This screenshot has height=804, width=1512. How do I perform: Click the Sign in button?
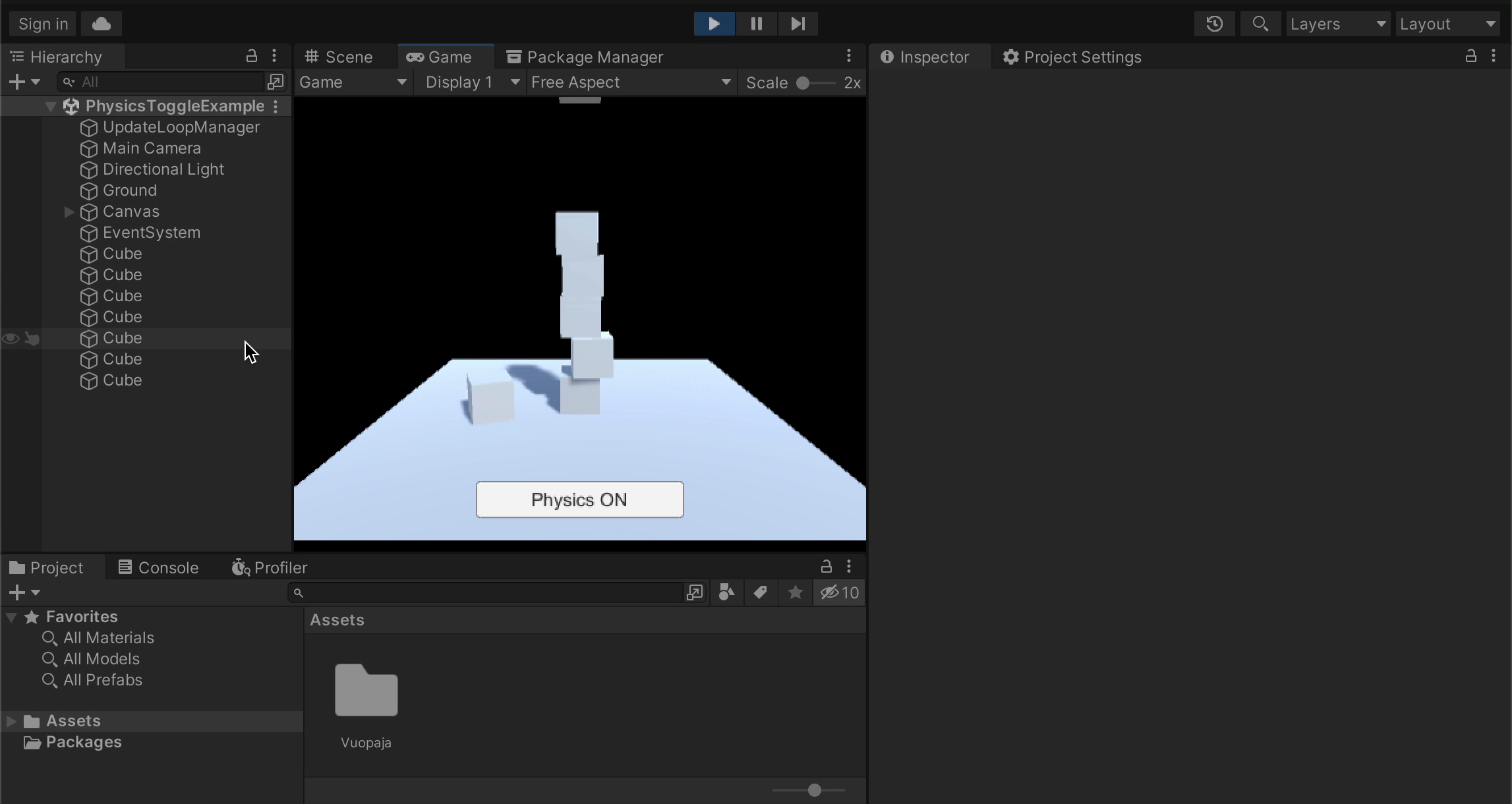coord(43,24)
